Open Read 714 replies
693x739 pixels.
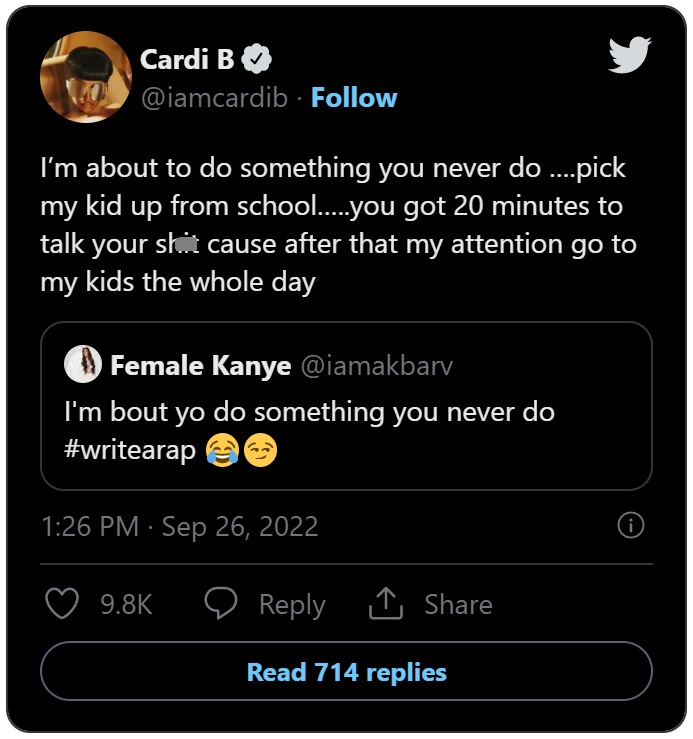(x=346, y=672)
